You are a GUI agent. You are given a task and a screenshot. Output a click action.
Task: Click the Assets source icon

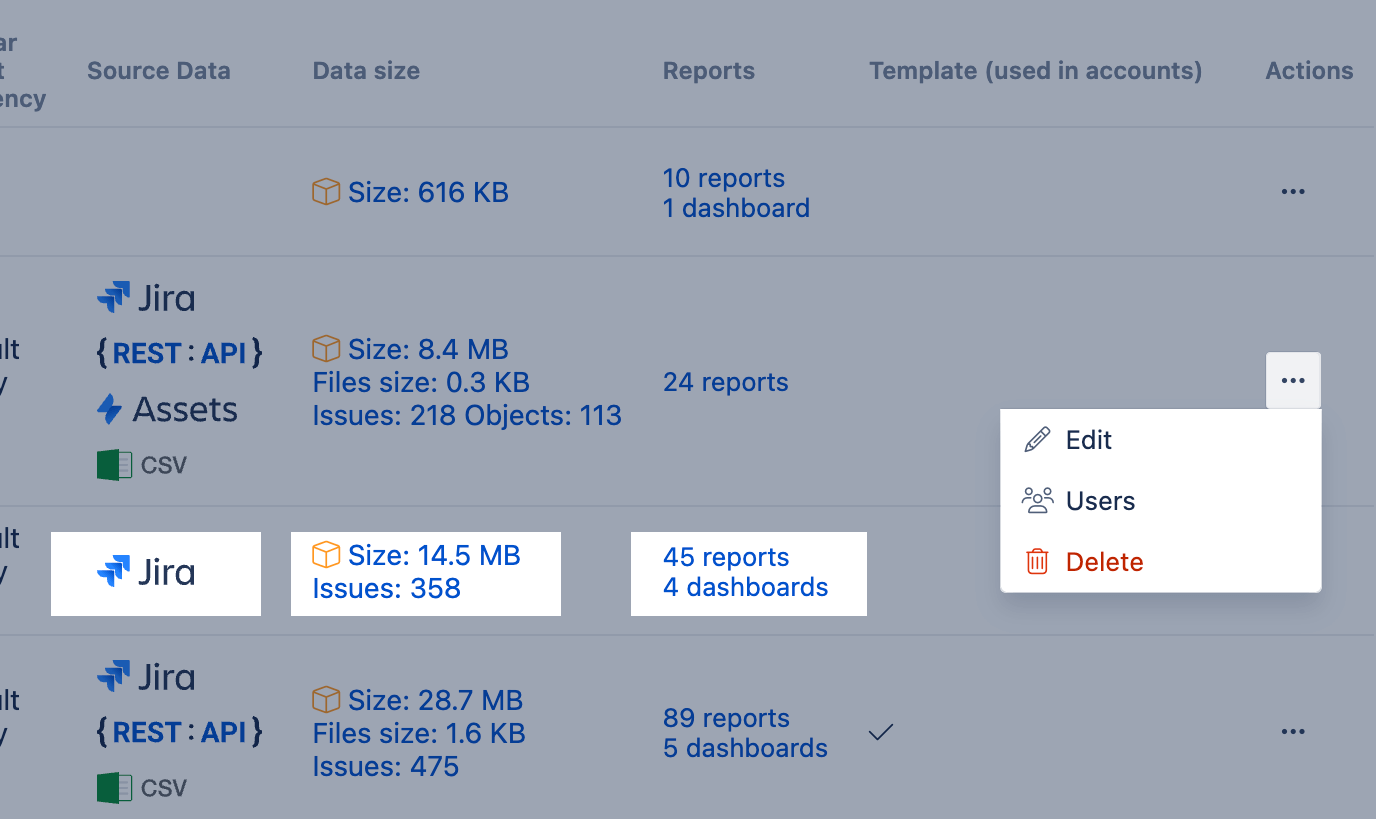click(167, 409)
